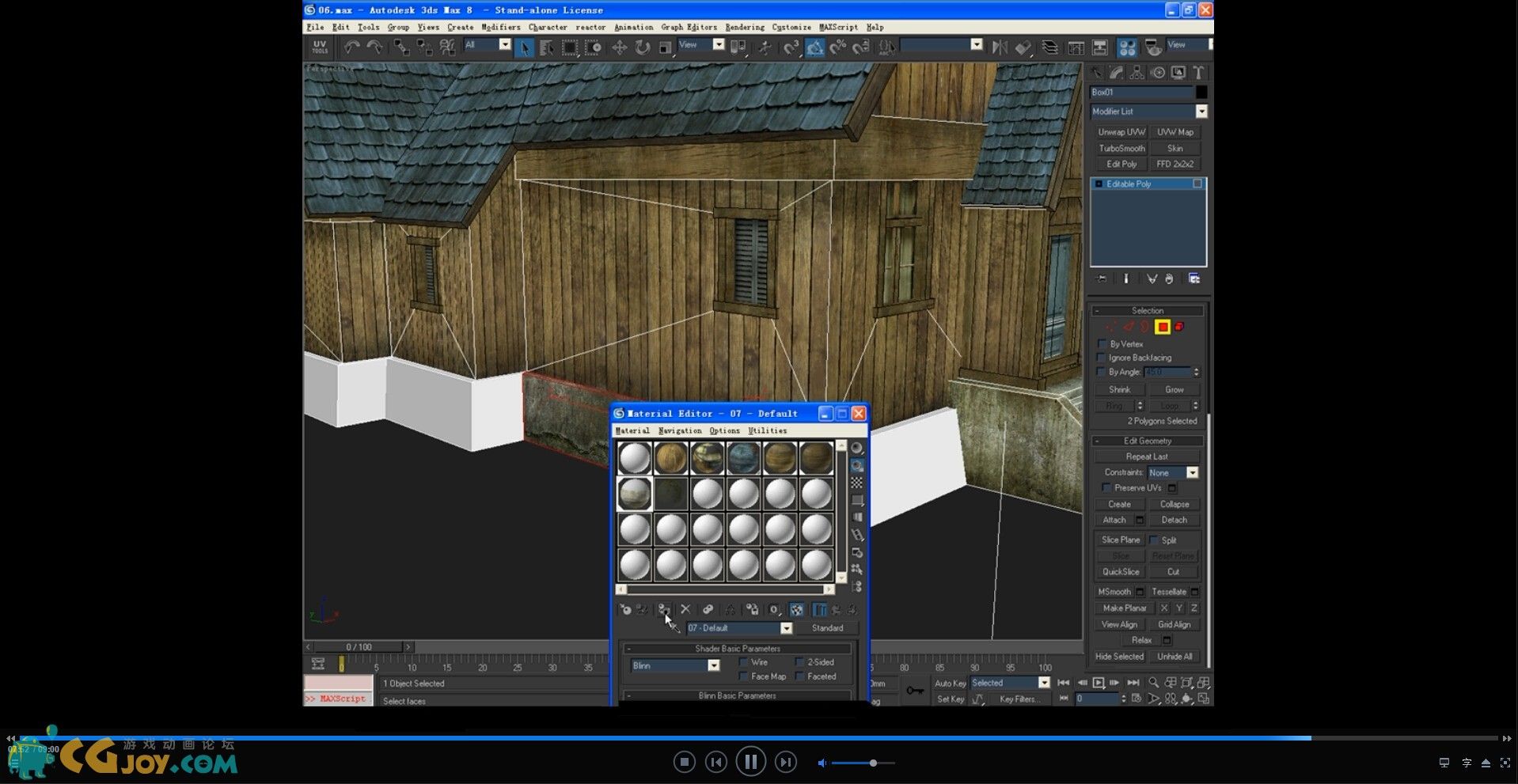Open the MAXScript menu
Image resolution: width=1518 pixels, height=784 pixels.
(x=838, y=27)
